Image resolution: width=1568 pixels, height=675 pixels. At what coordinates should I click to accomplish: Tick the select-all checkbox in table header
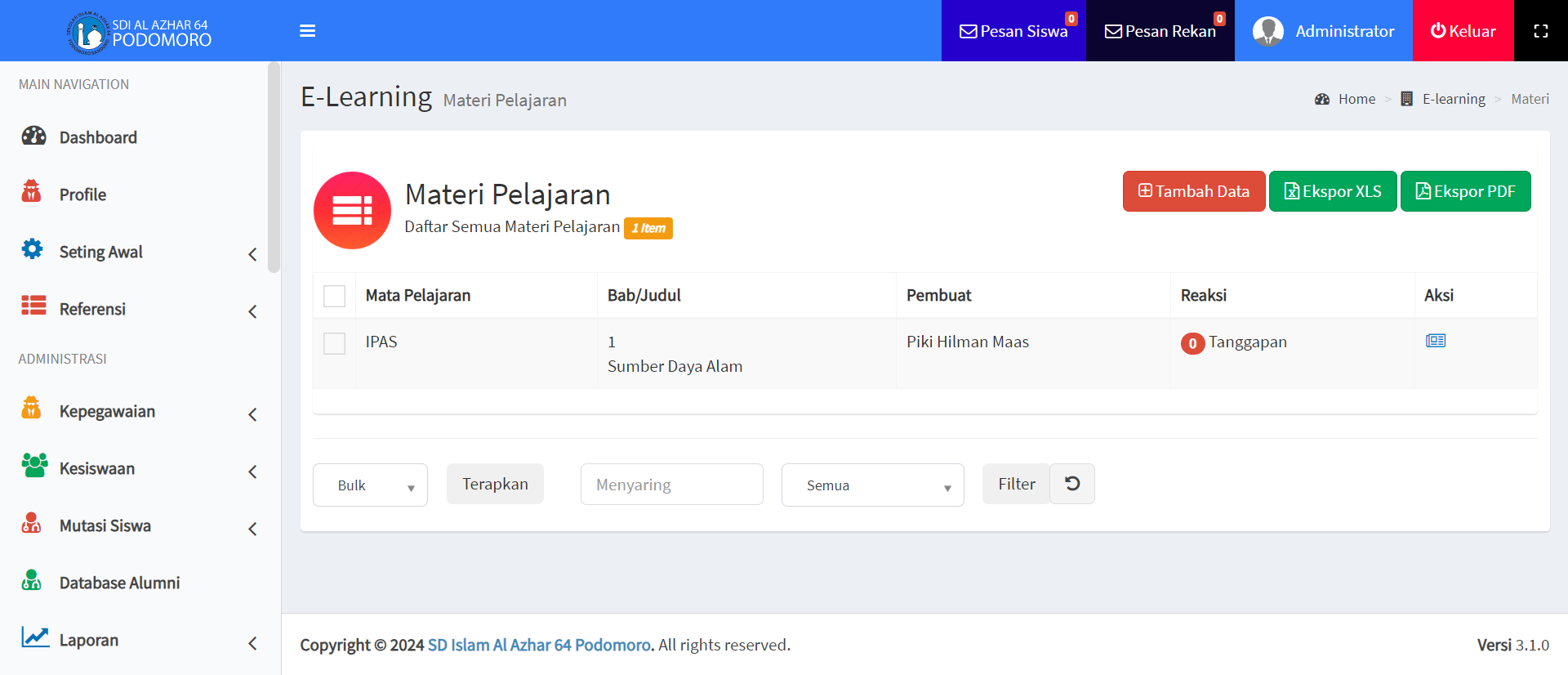click(x=334, y=296)
